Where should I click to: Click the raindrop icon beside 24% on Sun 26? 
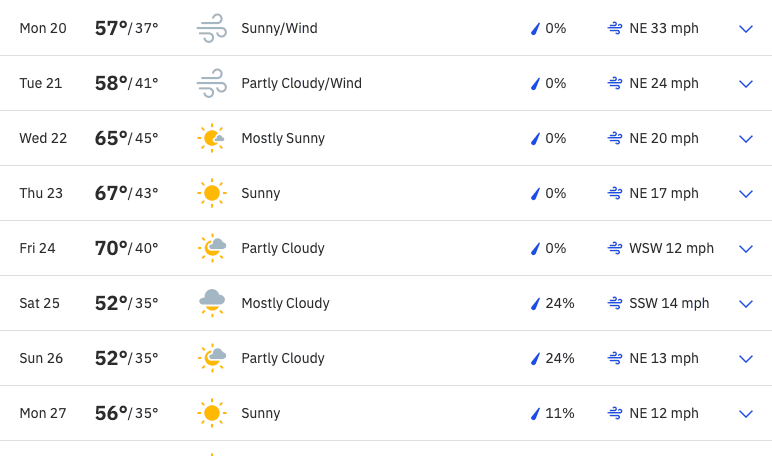pos(535,358)
